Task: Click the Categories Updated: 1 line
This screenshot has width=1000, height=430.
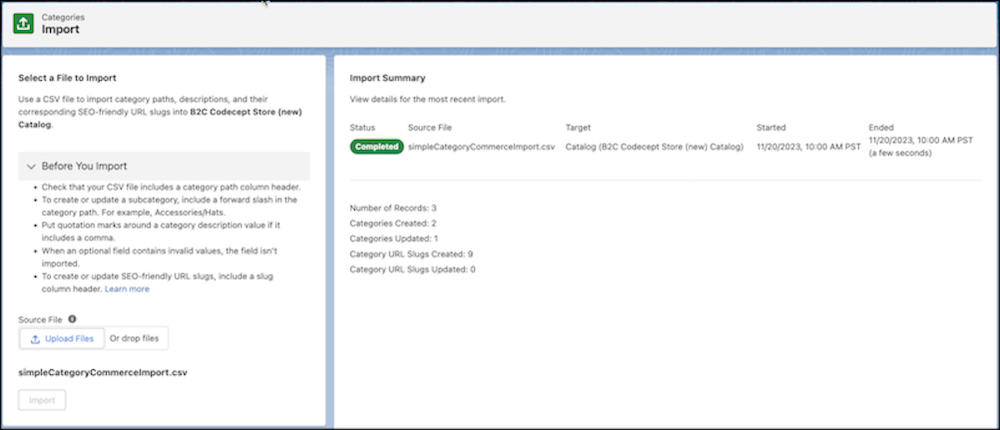Action: pos(393,239)
